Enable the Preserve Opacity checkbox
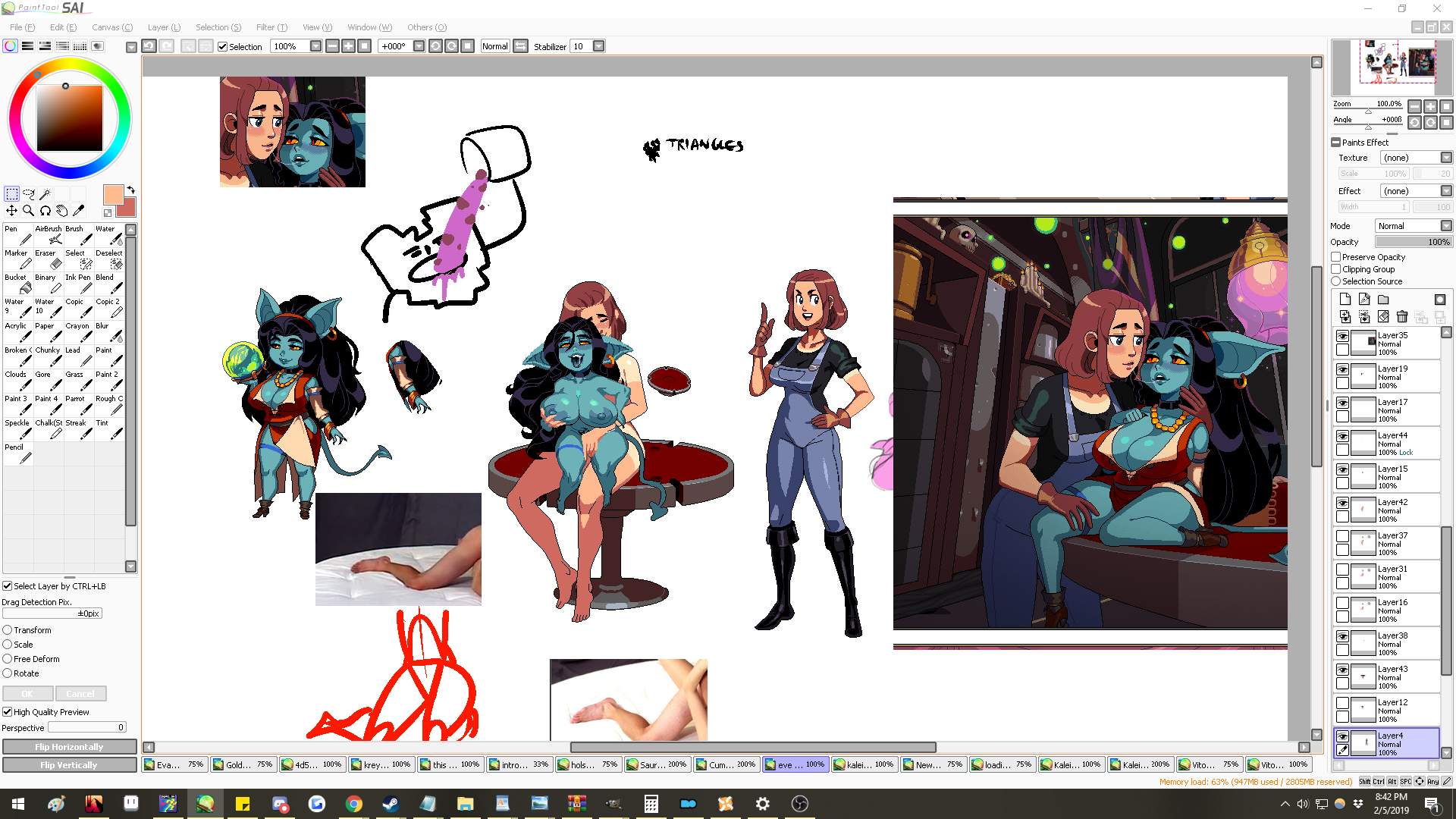Image resolution: width=1456 pixels, height=819 pixels. click(x=1336, y=257)
